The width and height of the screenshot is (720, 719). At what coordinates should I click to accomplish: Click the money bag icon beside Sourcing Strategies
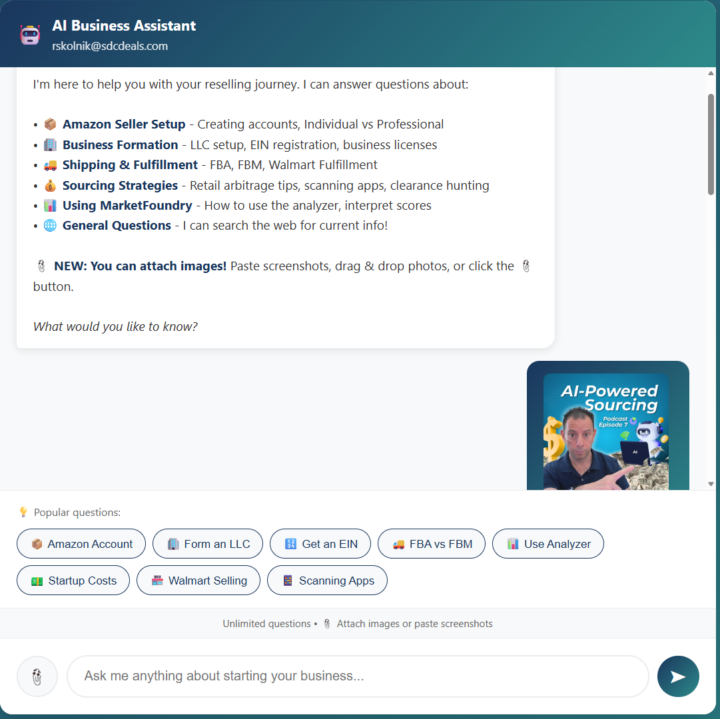(50, 185)
